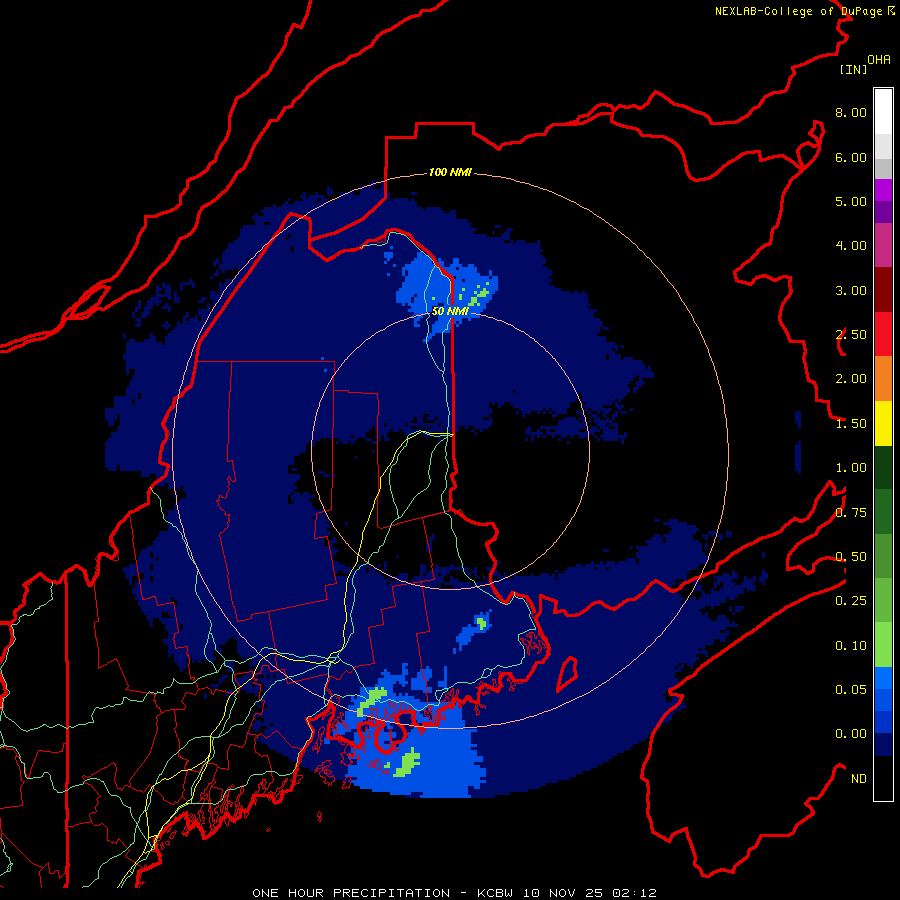Viewport: 900px width, 900px height.
Task: Select the 0.00 legend value
Action: point(851,734)
